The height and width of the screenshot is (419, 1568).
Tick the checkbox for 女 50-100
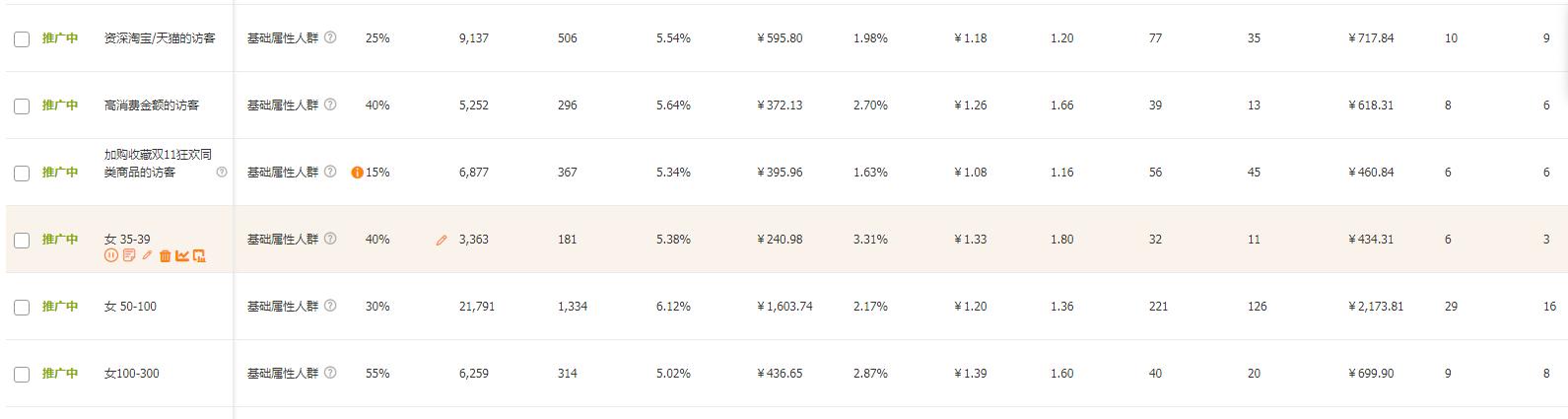(22, 308)
